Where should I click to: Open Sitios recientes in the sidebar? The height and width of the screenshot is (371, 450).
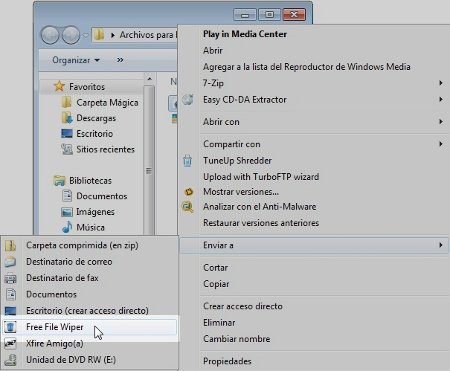(x=105, y=149)
